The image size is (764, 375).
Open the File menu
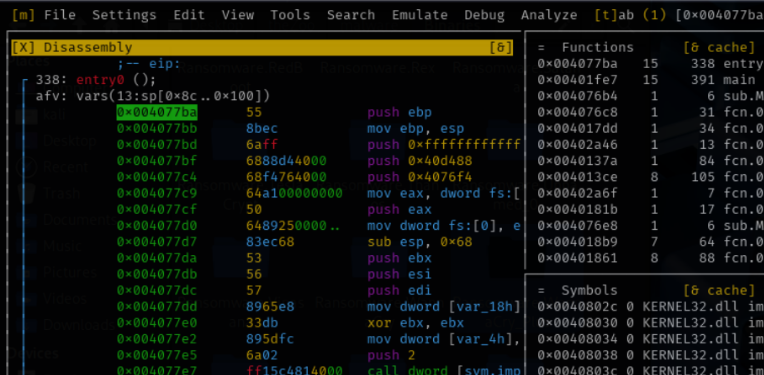(59, 15)
